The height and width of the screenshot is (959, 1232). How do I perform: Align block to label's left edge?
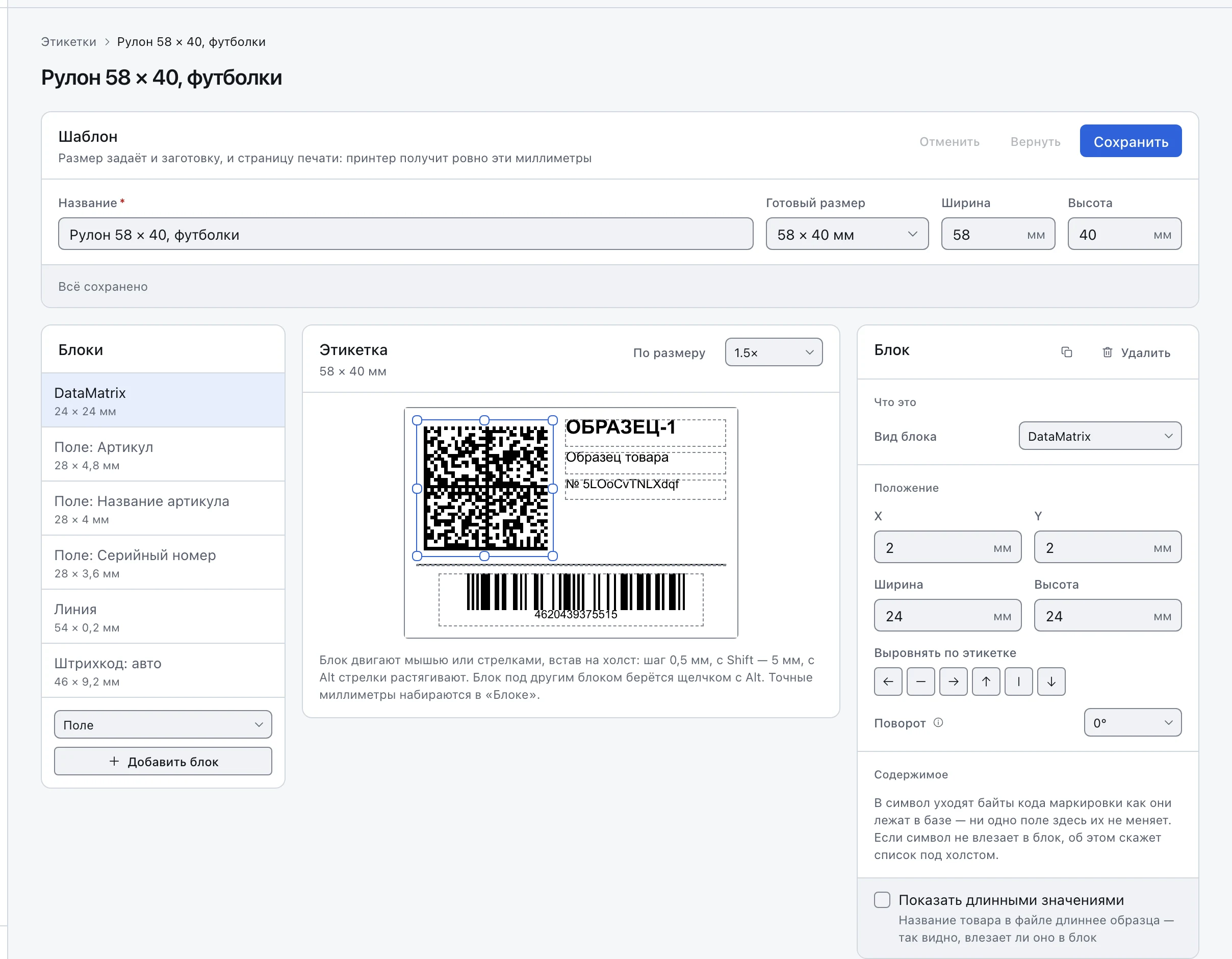click(x=888, y=682)
